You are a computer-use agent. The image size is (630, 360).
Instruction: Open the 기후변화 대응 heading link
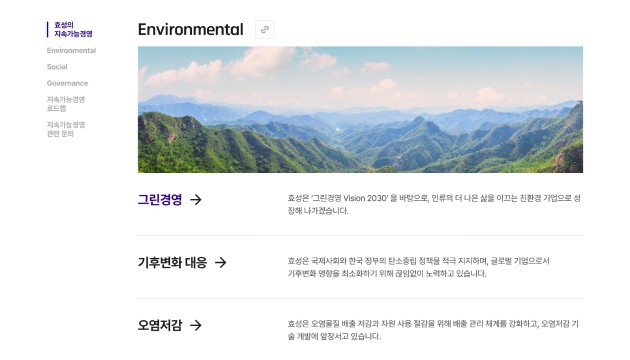172,262
